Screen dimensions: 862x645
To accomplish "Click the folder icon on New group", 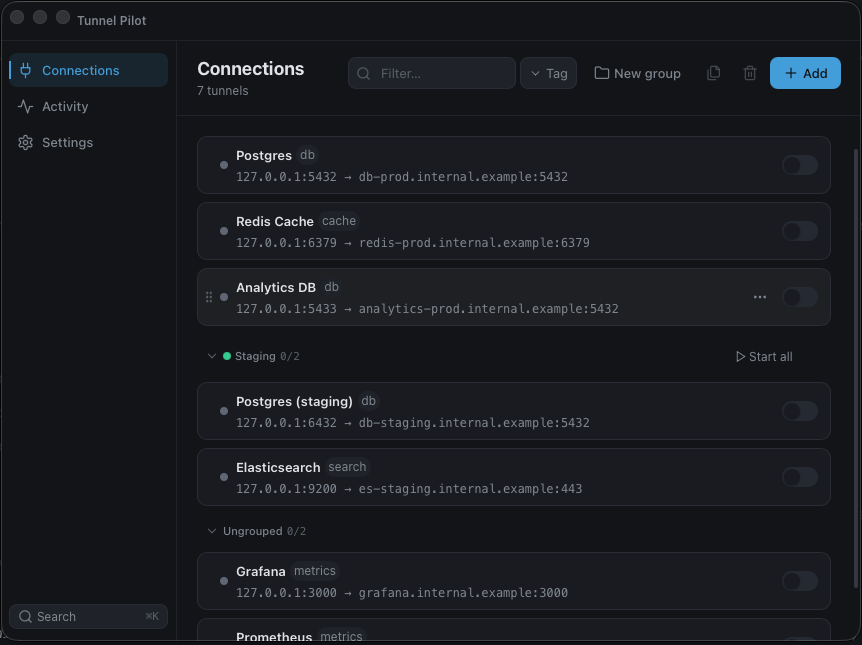I will click(x=601, y=73).
